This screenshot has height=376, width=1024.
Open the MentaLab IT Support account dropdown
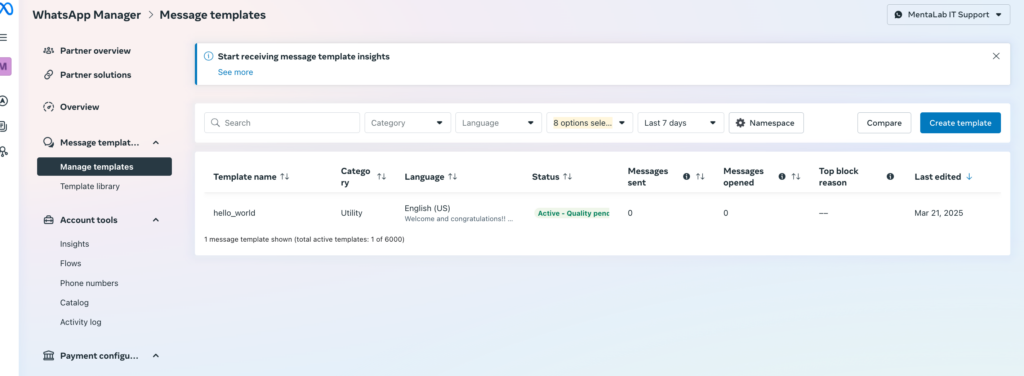tap(948, 14)
